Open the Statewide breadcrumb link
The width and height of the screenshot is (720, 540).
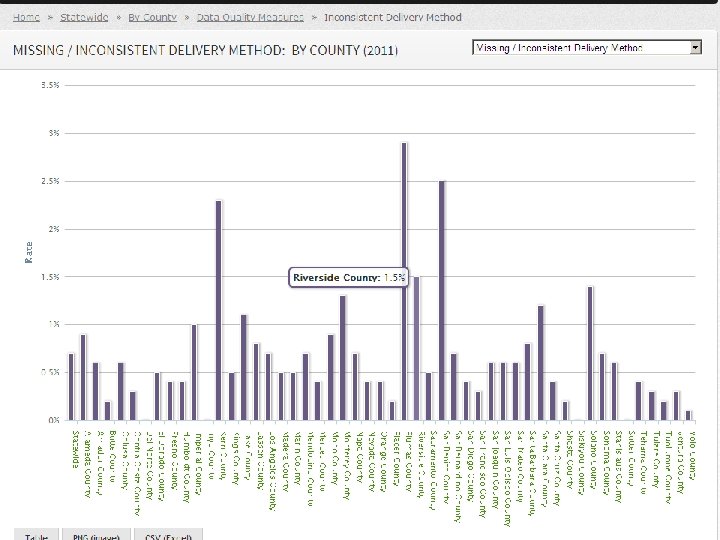pyautogui.click(x=84, y=17)
